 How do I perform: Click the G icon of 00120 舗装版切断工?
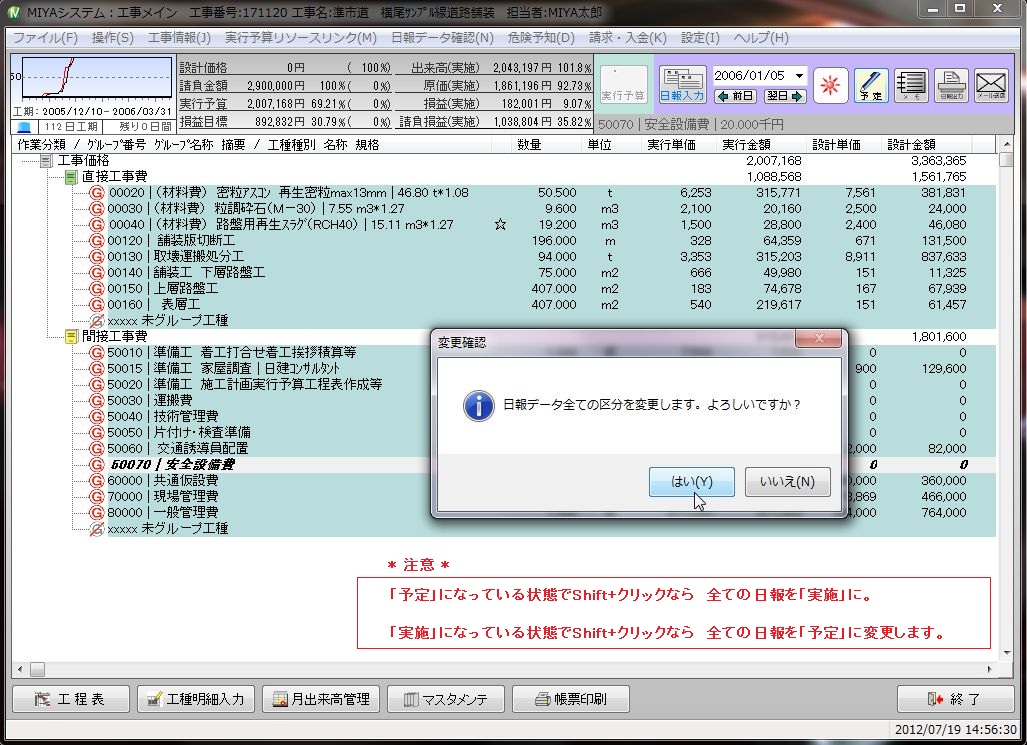click(x=96, y=240)
